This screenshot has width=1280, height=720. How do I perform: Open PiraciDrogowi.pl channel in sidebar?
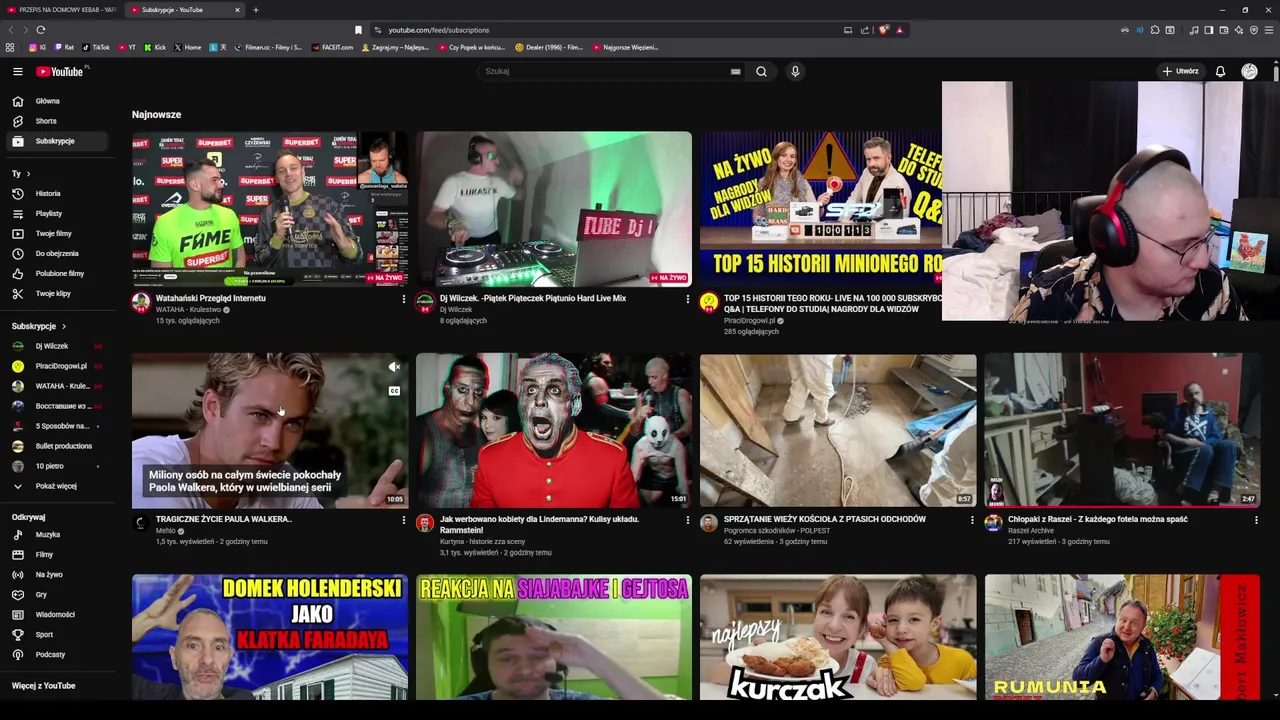59,366
